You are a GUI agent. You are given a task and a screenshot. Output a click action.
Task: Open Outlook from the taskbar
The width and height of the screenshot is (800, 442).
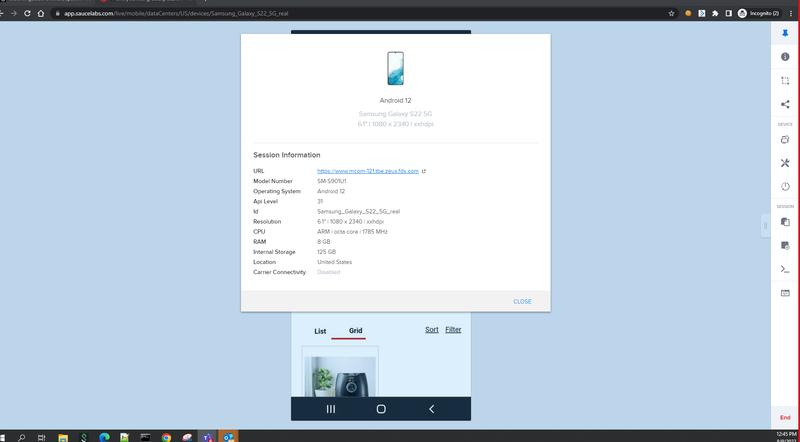229,437
